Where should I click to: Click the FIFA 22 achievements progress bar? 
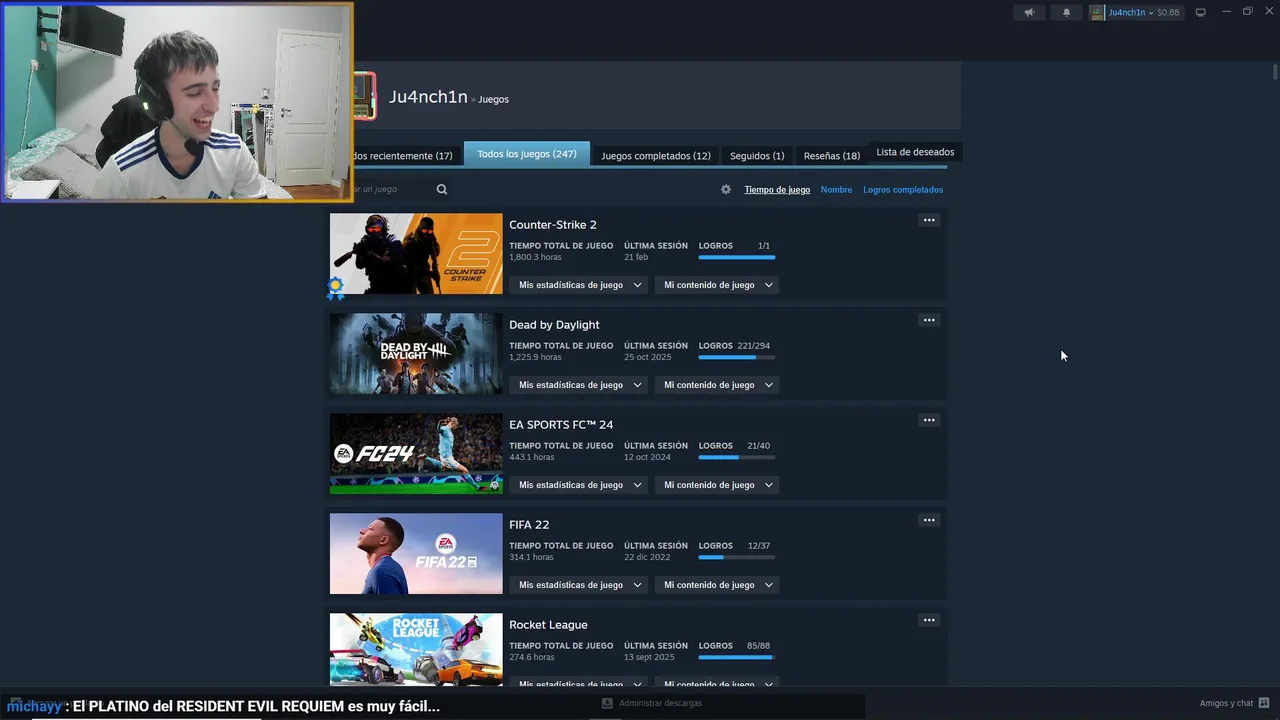[737, 558]
